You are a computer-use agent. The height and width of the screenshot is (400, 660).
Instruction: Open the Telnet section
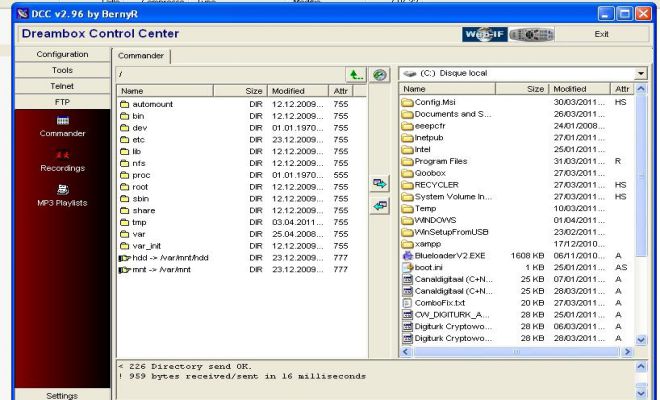(x=62, y=86)
